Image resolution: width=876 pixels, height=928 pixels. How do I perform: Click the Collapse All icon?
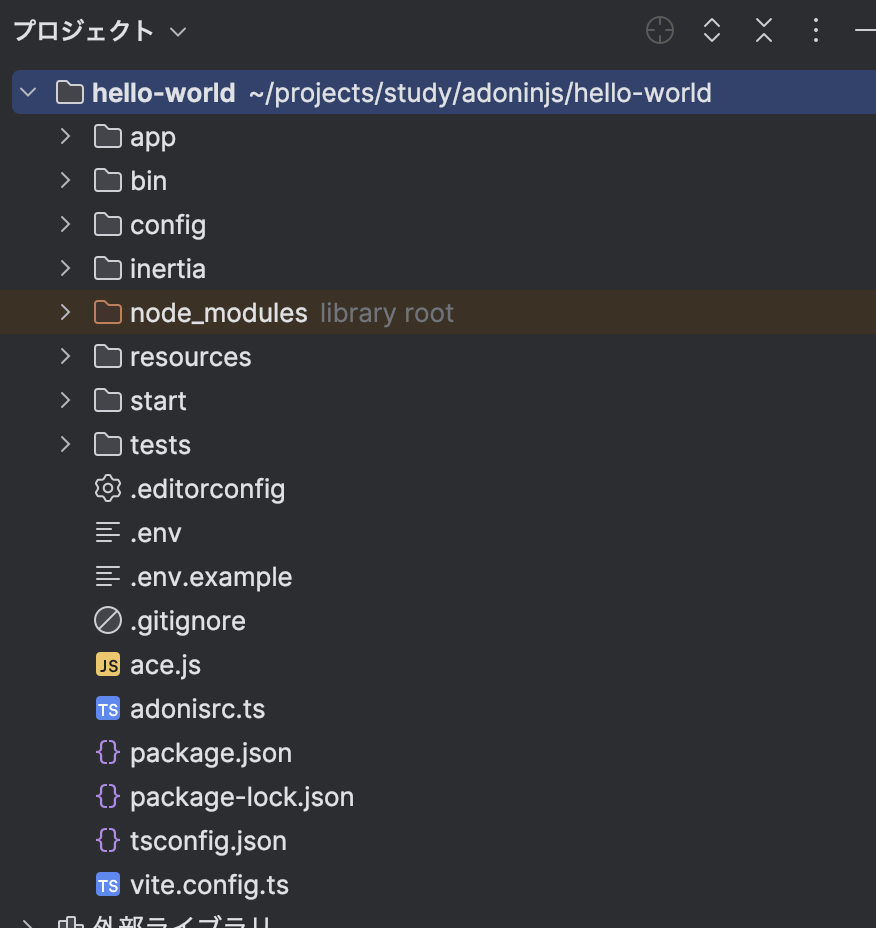coord(763,30)
